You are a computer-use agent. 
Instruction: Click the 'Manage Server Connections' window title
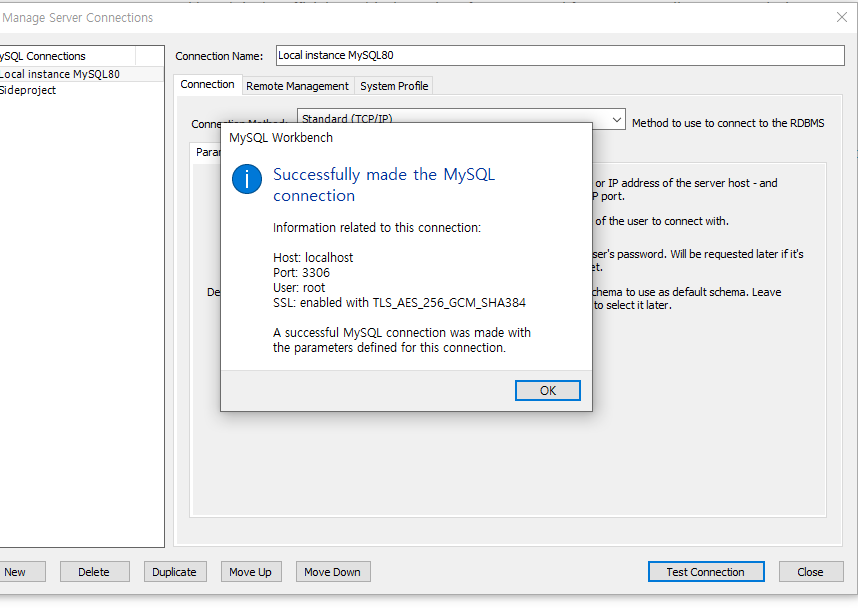tap(77, 18)
